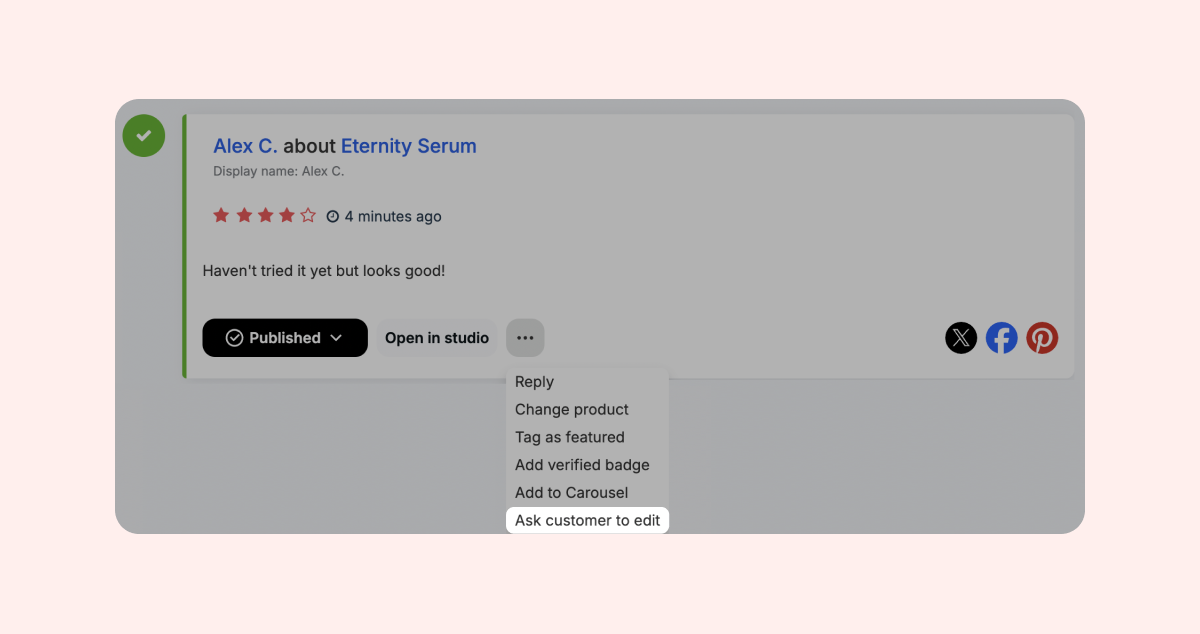Share review on Facebook
This screenshot has height=634, width=1200.
(1002, 338)
